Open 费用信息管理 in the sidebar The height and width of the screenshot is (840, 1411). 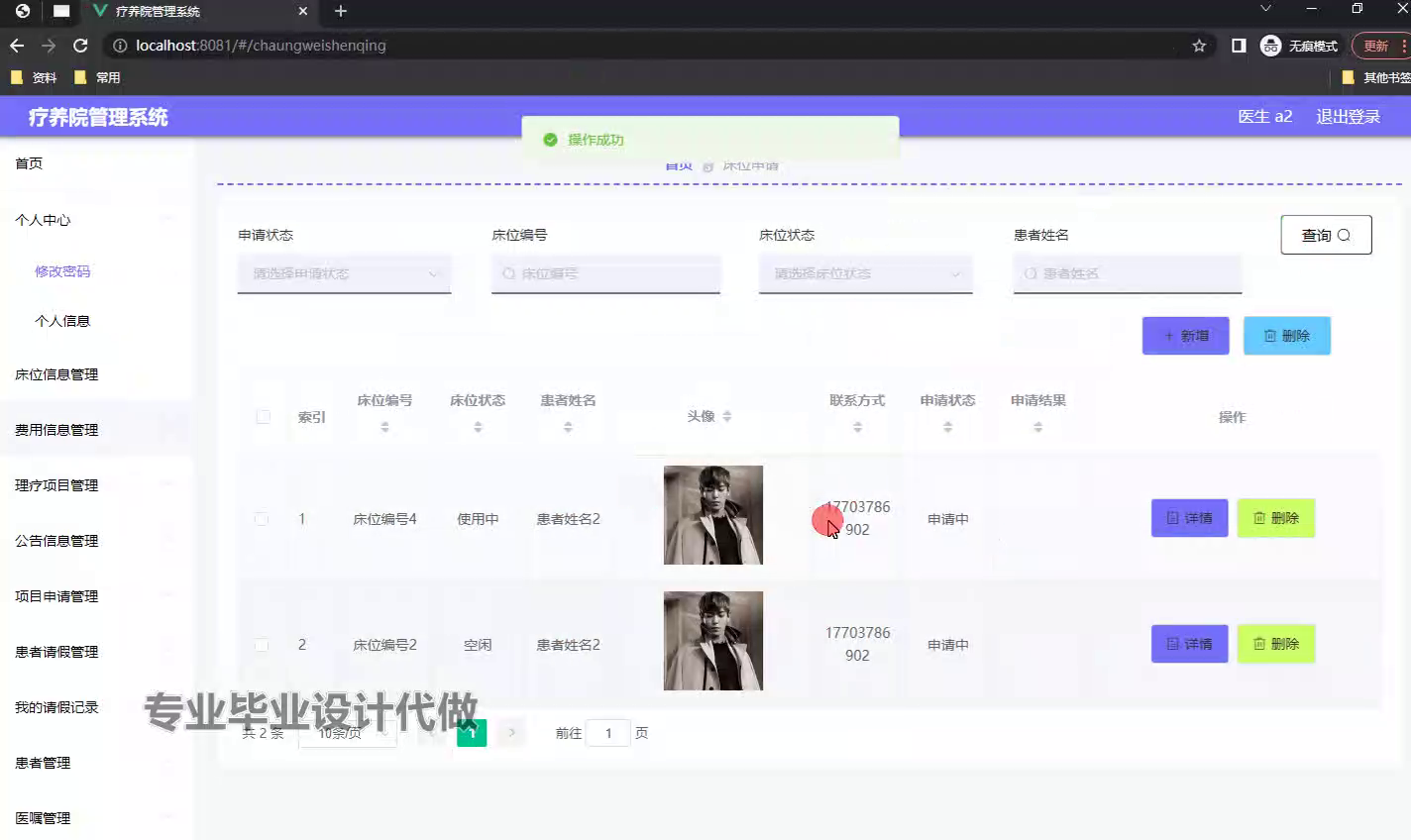[56, 430]
